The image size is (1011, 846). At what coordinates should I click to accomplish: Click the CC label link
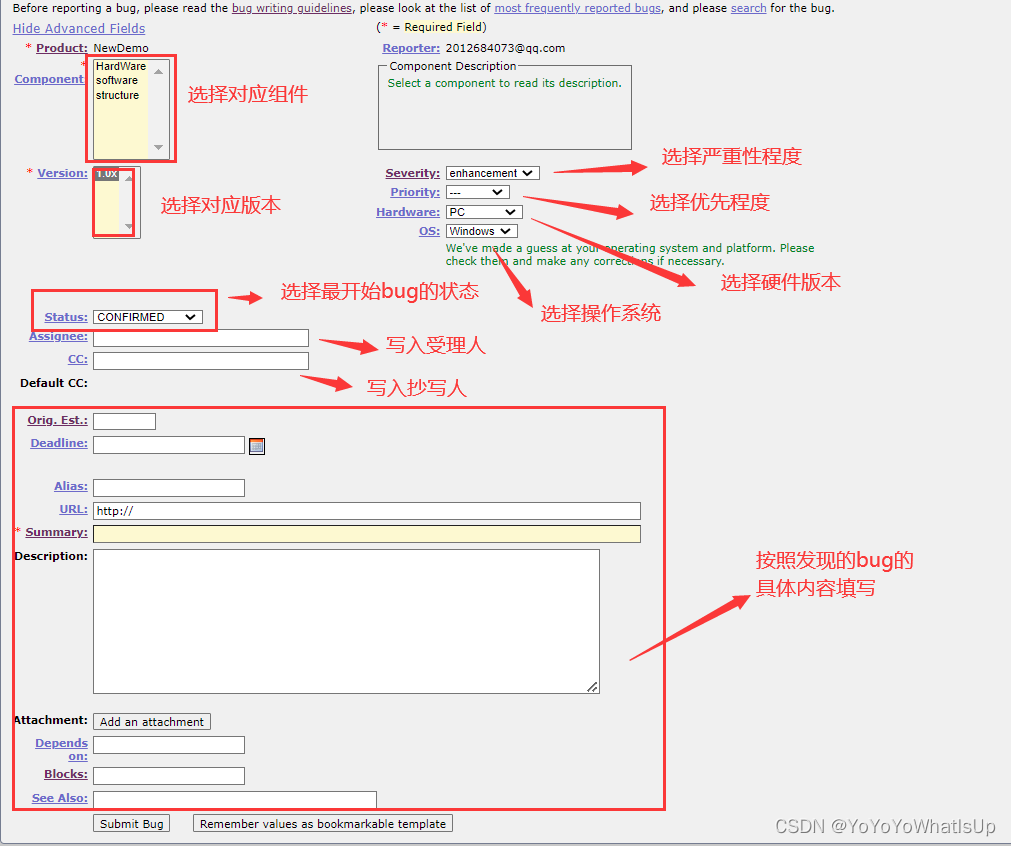pos(77,359)
